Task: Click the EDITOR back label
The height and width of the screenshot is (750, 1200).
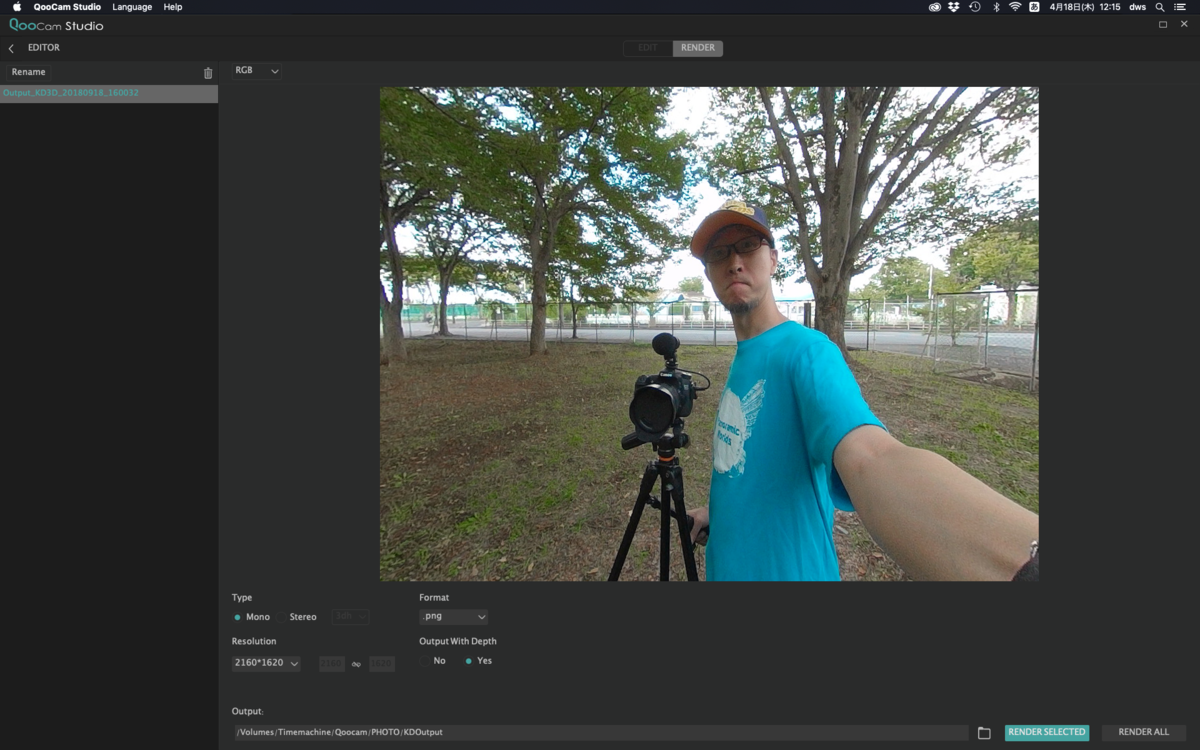Action: 44,48
